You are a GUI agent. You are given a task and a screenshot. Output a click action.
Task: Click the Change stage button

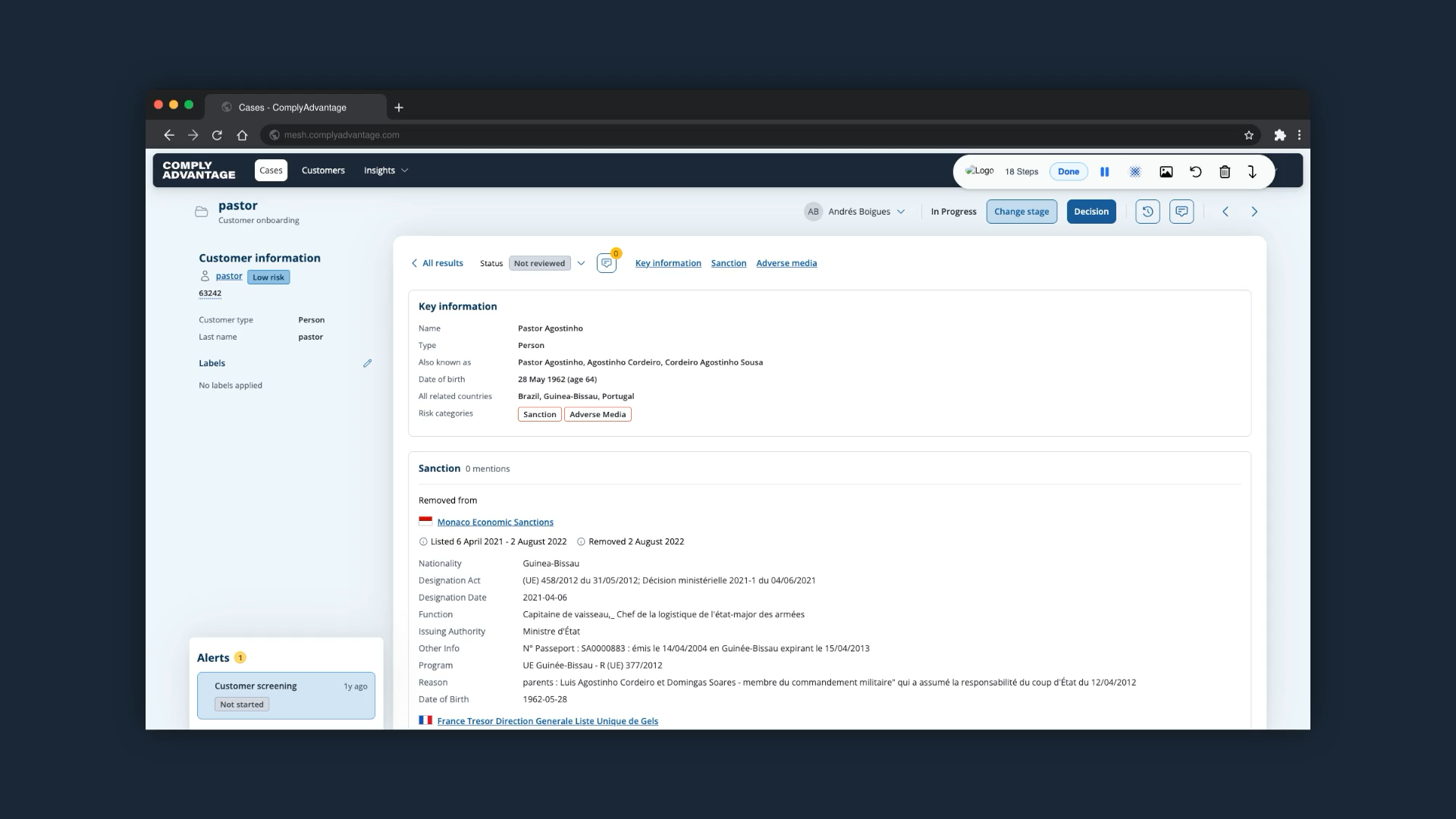[x=1021, y=212]
